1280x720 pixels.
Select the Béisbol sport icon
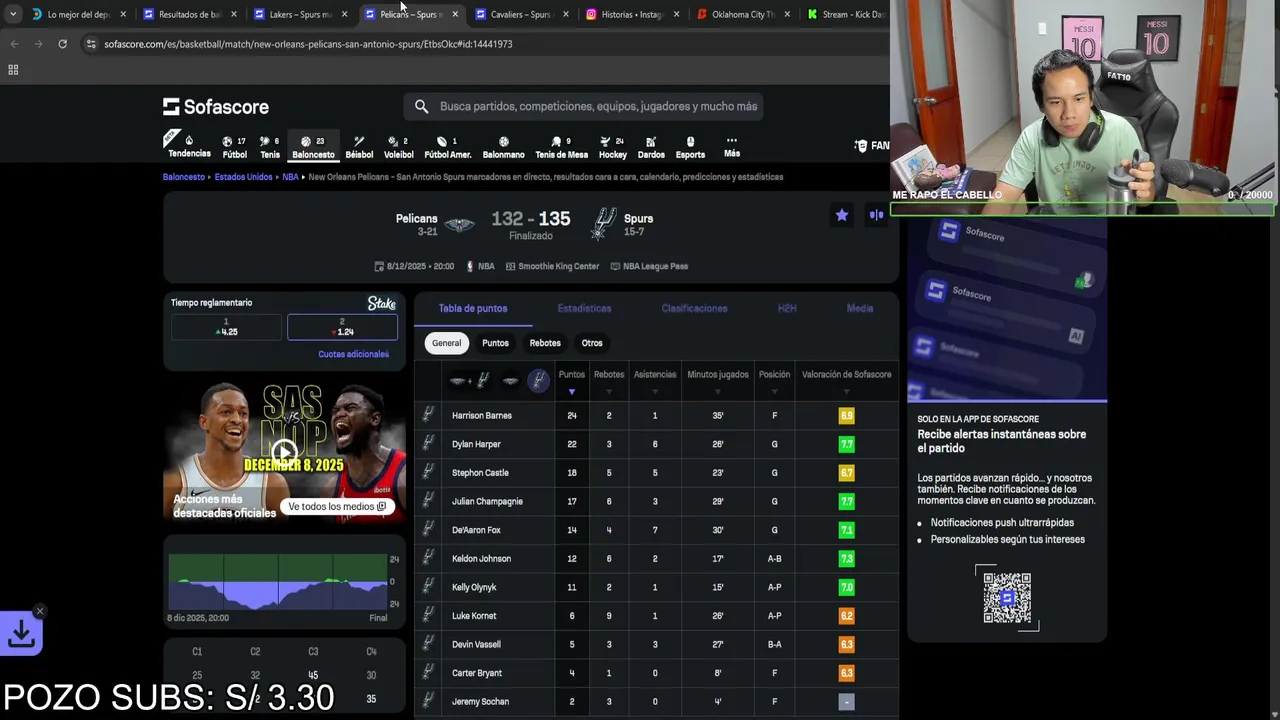[359, 147]
